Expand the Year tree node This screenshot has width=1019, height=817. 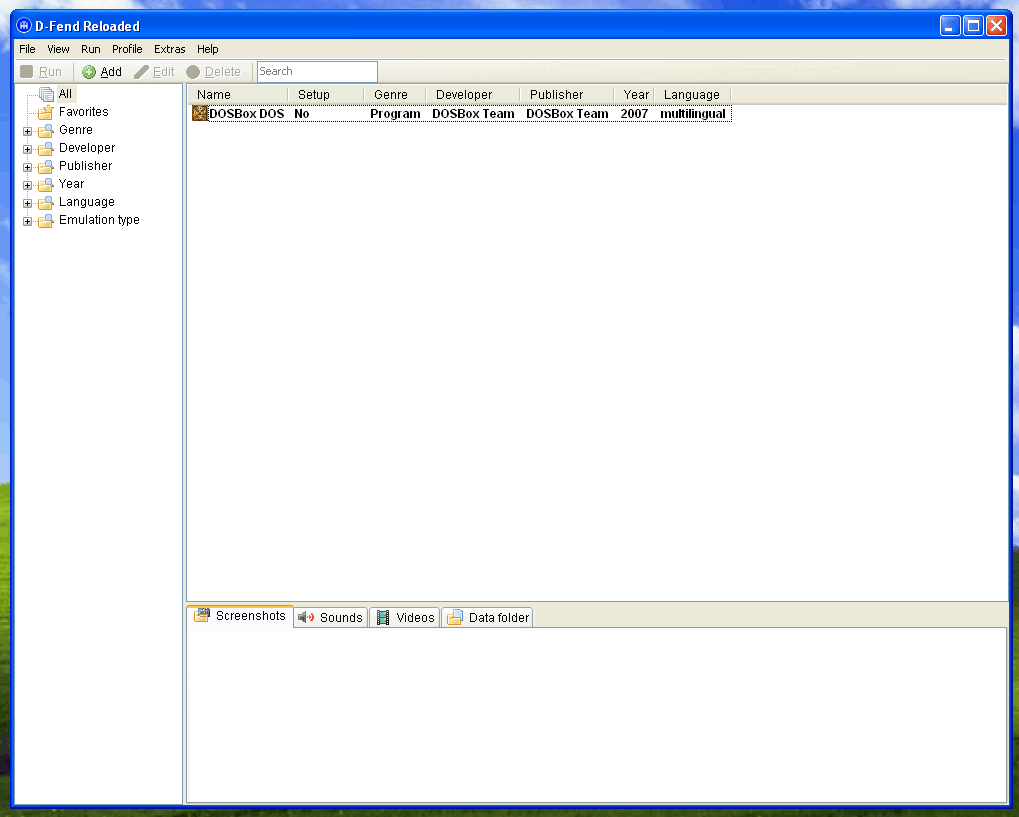click(x=27, y=185)
